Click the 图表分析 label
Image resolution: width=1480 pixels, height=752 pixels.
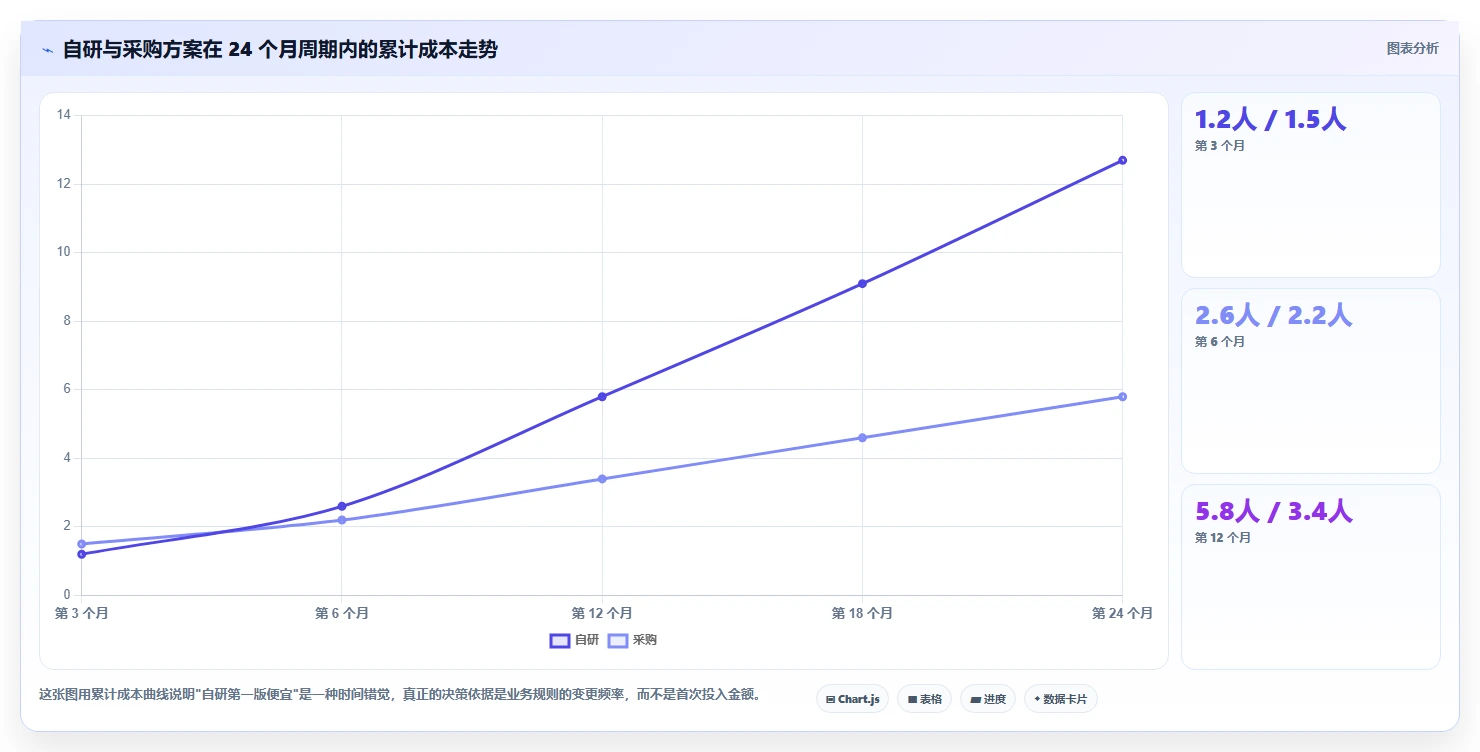pyautogui.click(x=1412, y=48)
